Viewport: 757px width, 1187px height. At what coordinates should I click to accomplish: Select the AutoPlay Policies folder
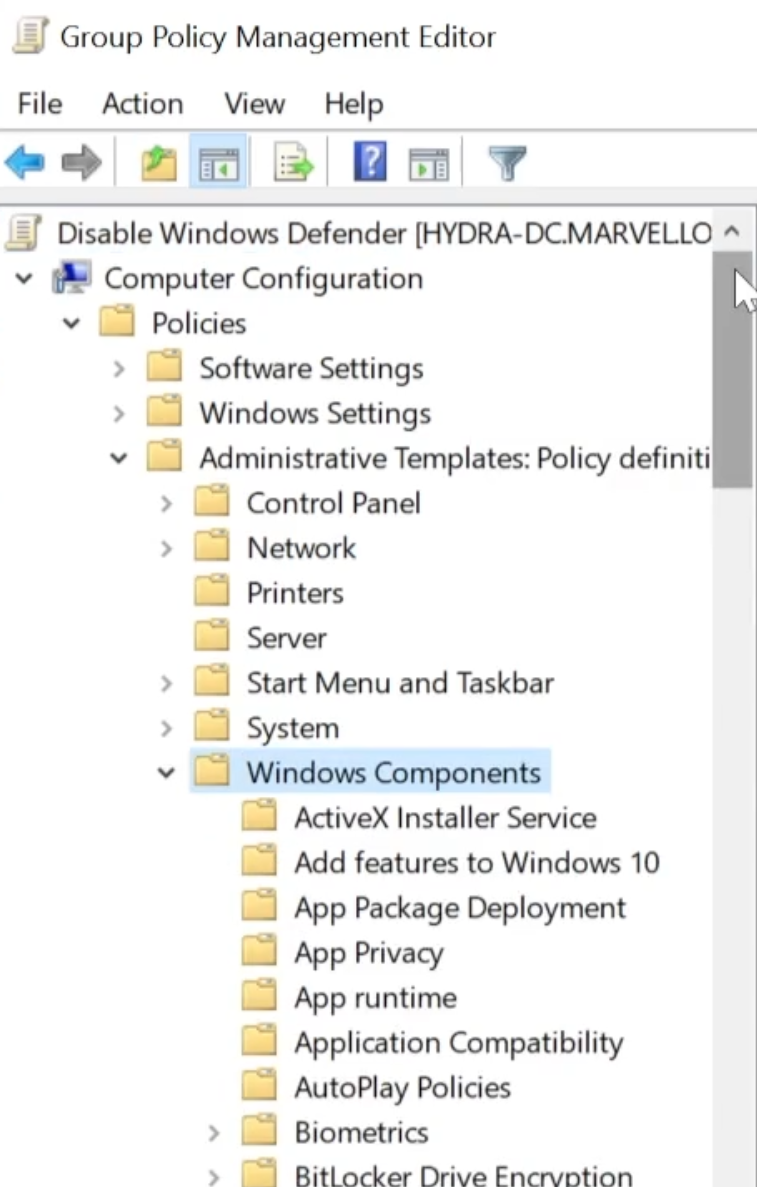tap(401, 1088)
